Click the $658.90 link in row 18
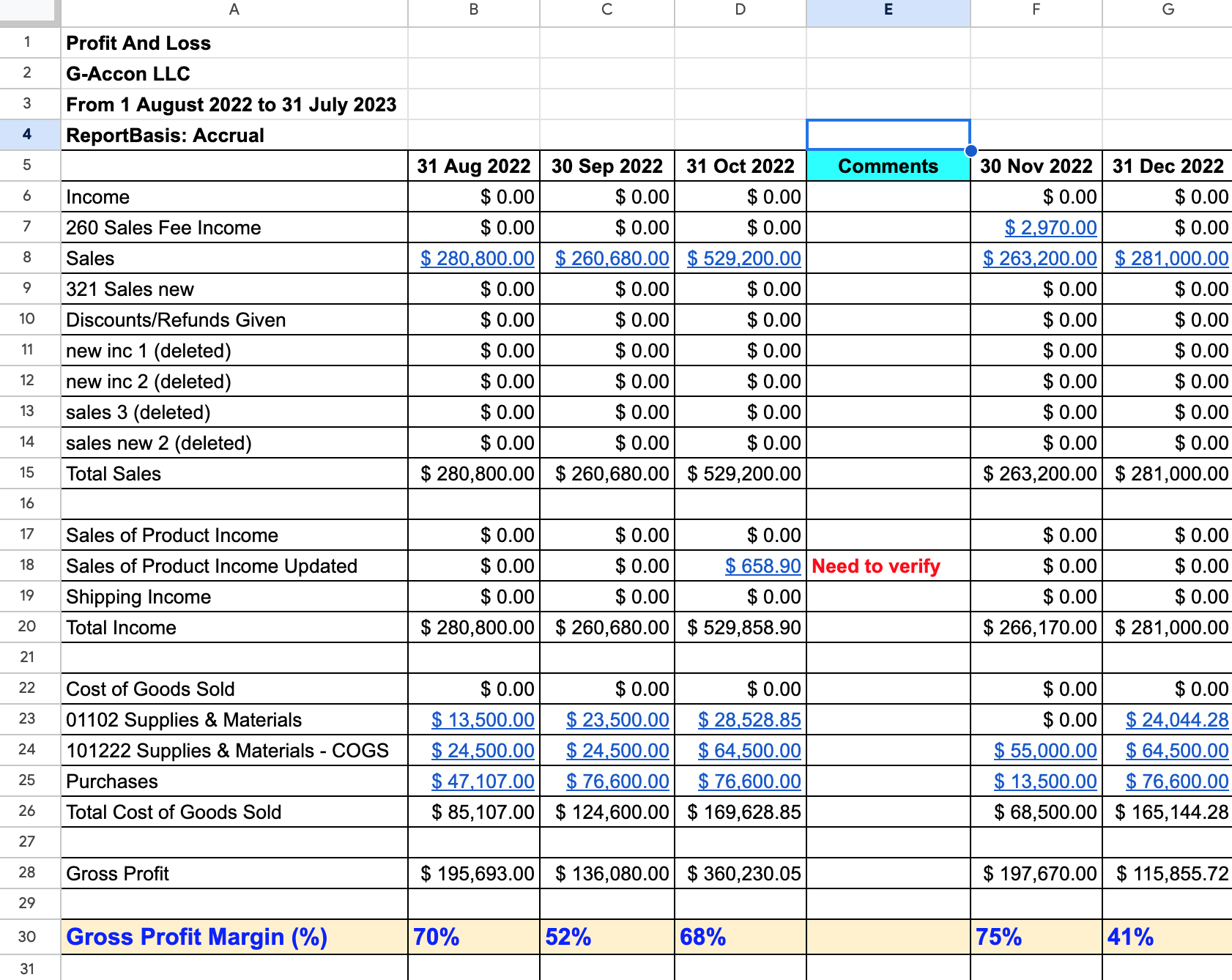Viewport: 1232px width, 980px height. tap(762, 566)
